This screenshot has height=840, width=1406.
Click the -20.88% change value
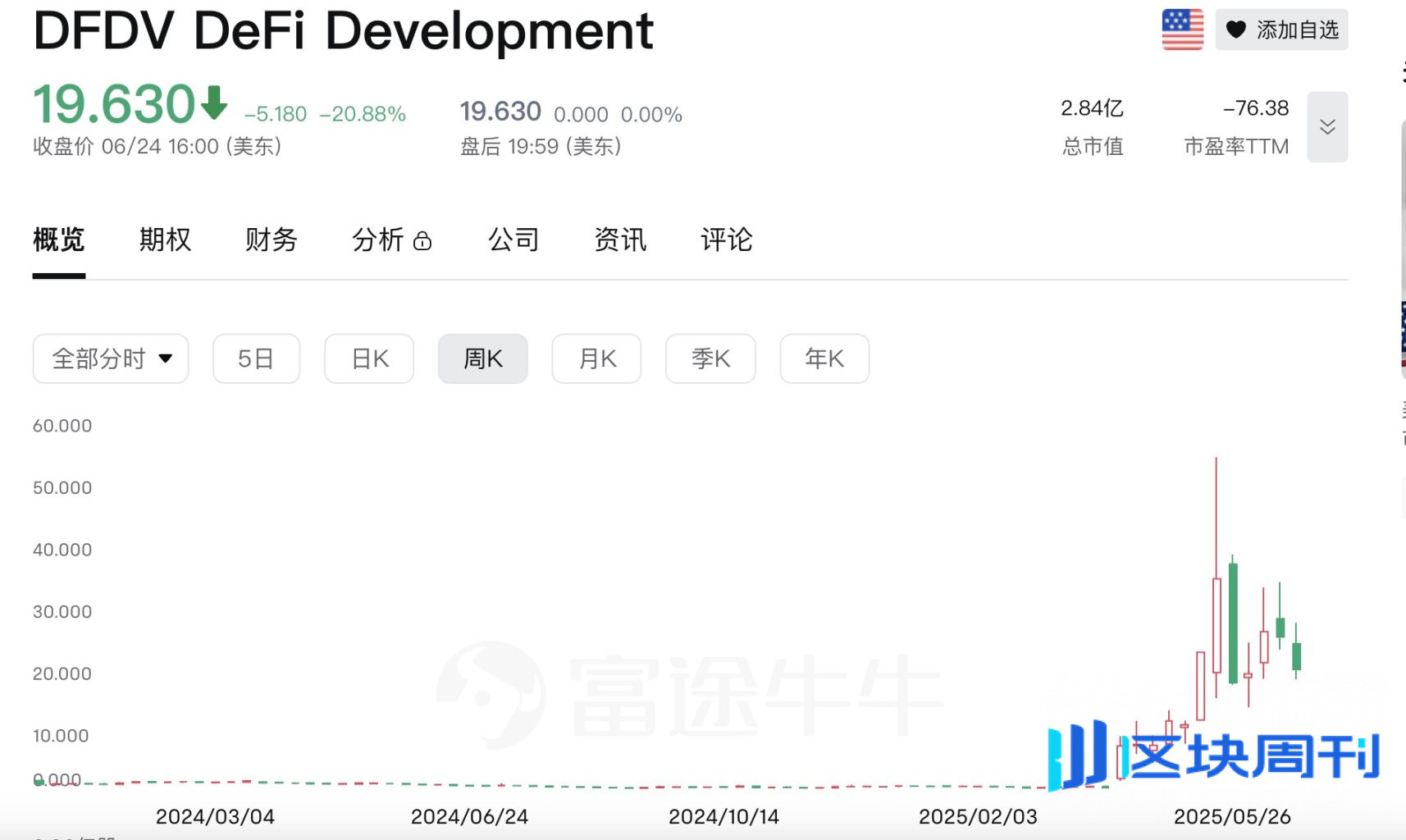click(x=363, y=114)
